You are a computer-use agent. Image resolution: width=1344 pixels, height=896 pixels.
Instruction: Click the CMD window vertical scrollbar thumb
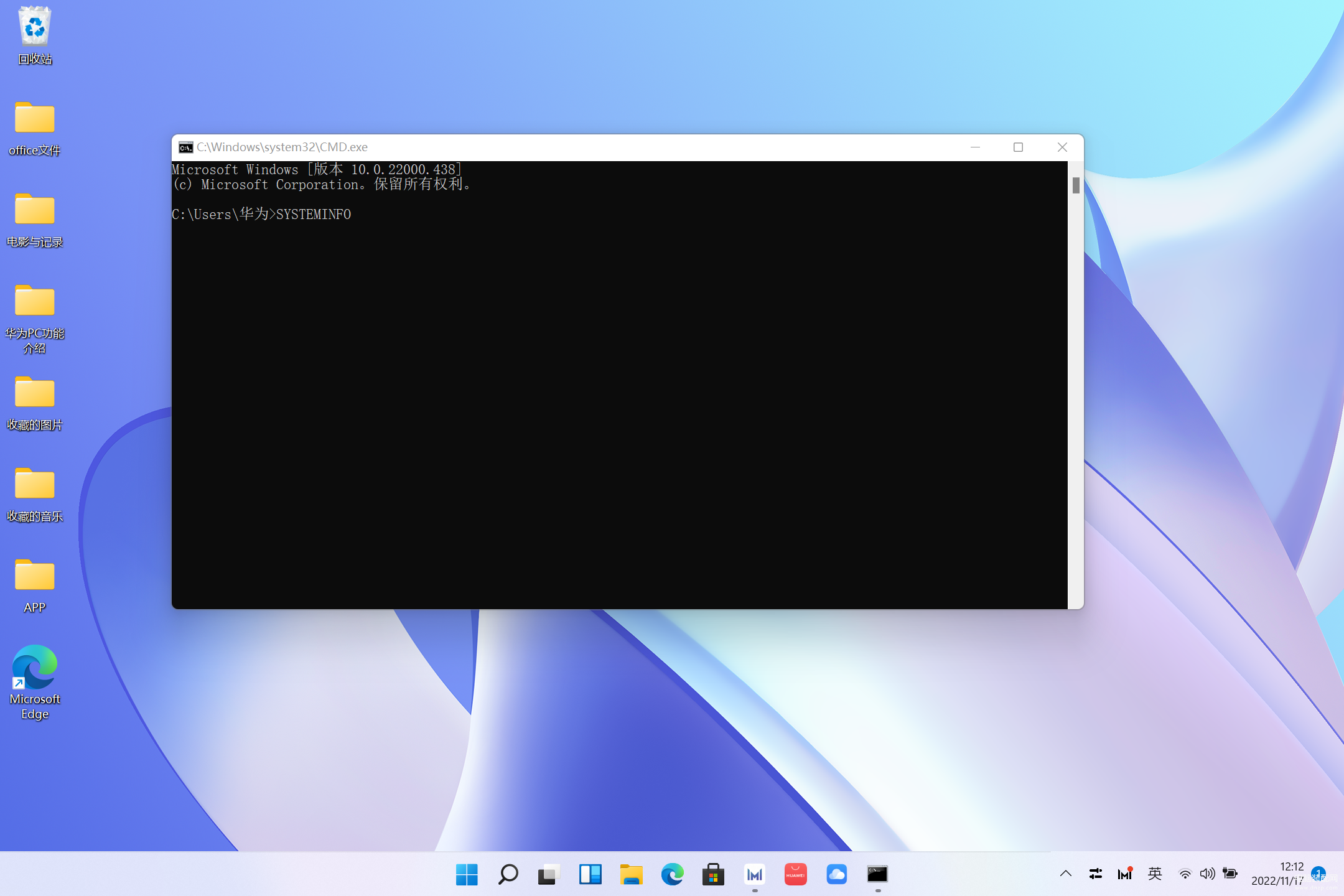tap(1076, 185)
